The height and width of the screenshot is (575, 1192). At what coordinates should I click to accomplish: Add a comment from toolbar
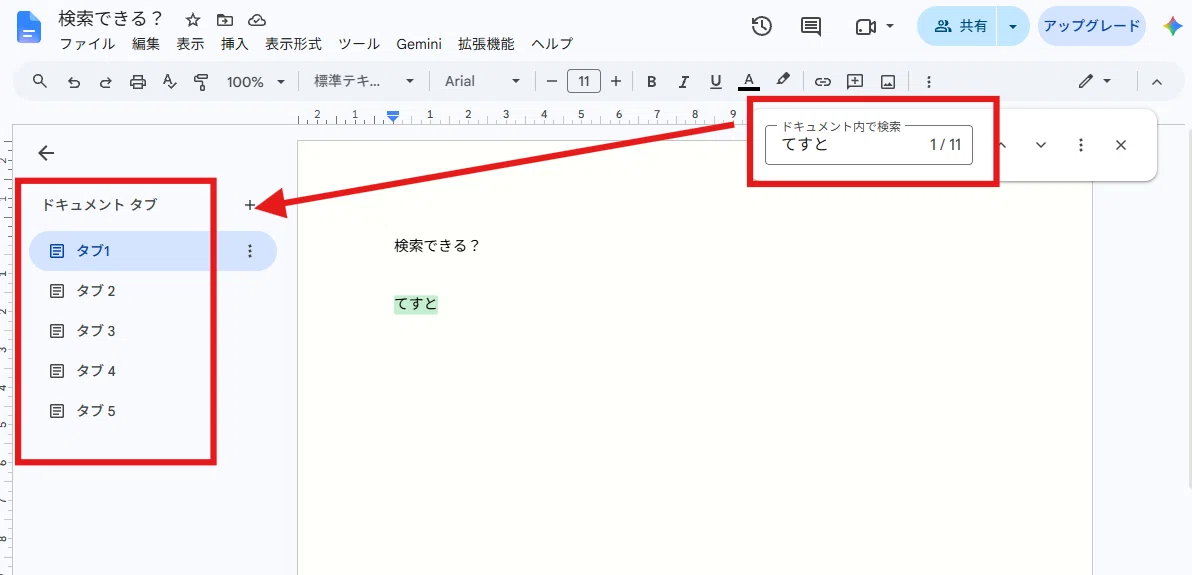tap(855, 81)
